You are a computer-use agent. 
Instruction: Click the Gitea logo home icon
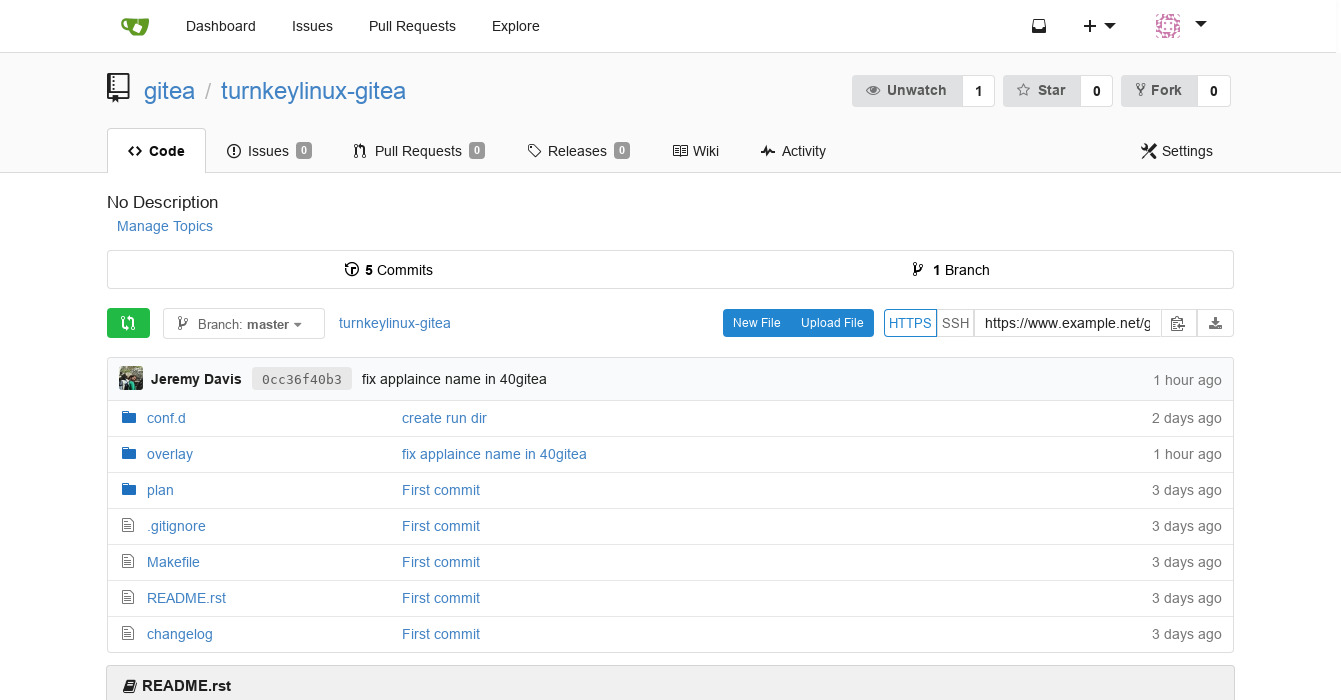[x=134, y=26]
